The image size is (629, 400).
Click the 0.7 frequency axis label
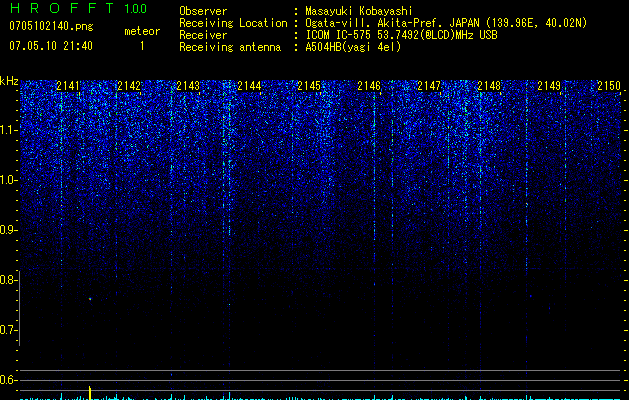[8, 330]
